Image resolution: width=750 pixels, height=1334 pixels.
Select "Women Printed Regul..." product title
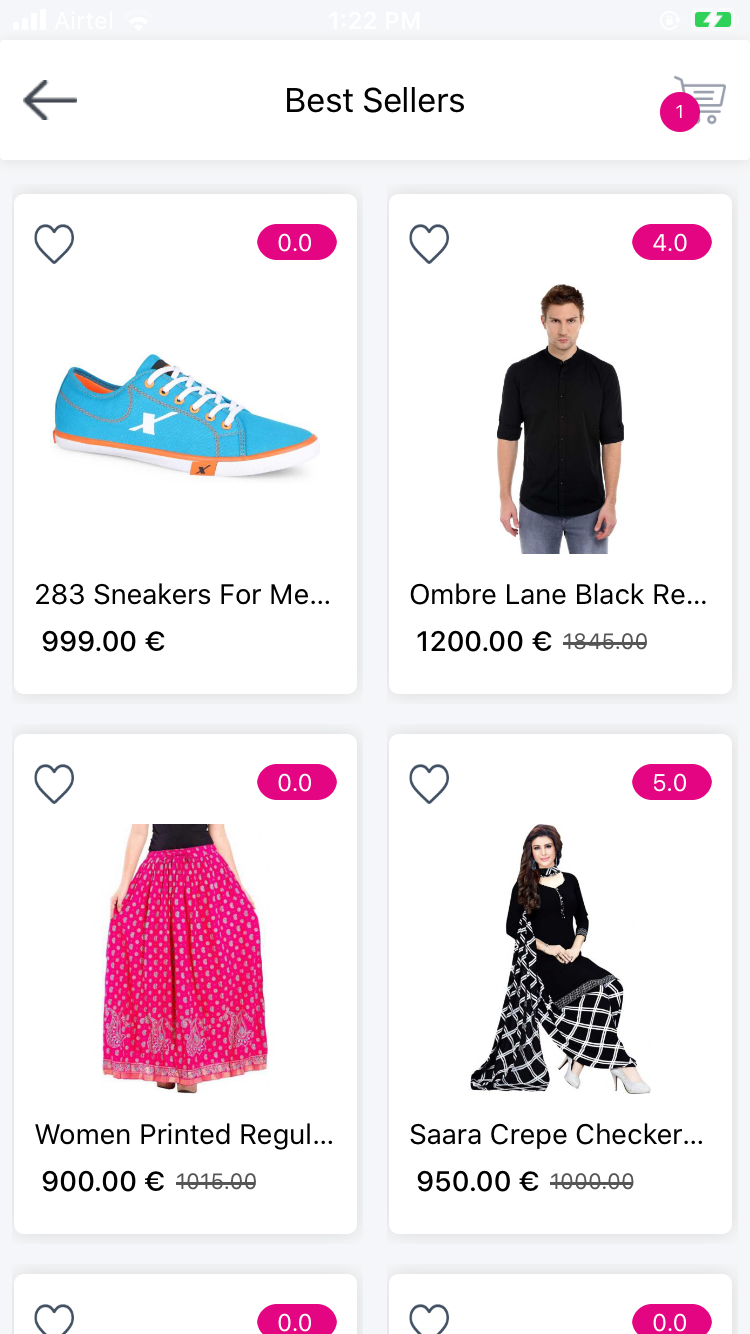click(184, 1135)
